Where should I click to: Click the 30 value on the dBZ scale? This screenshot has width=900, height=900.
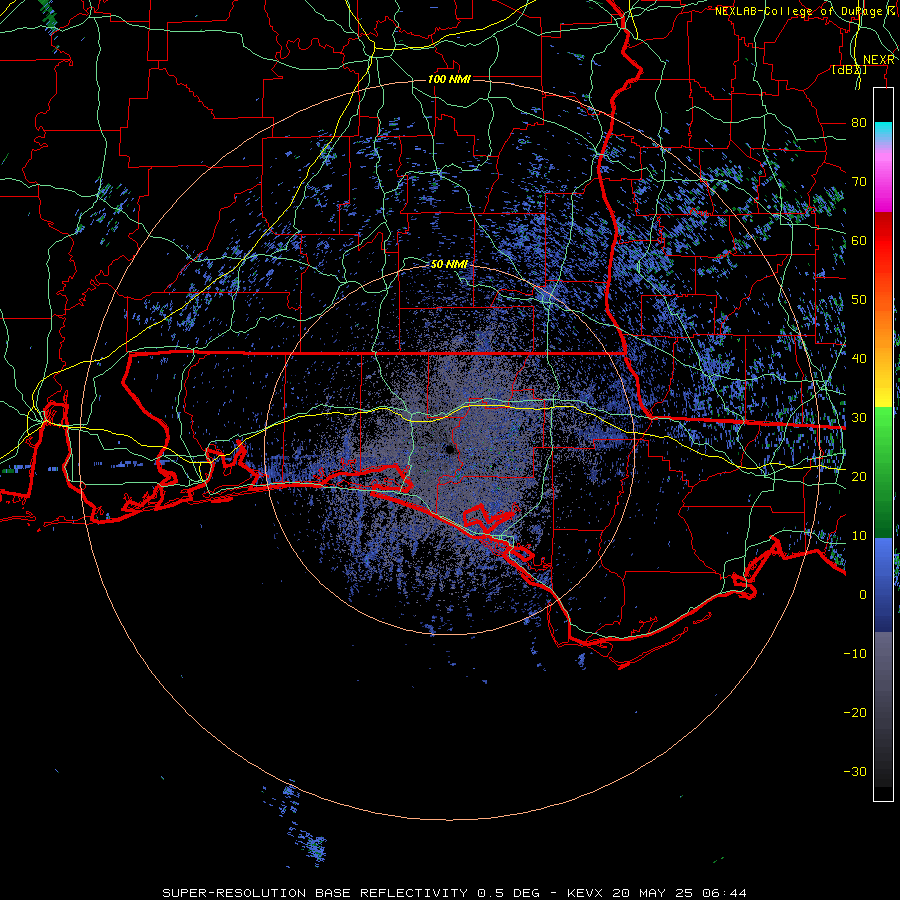pos(859,418)
